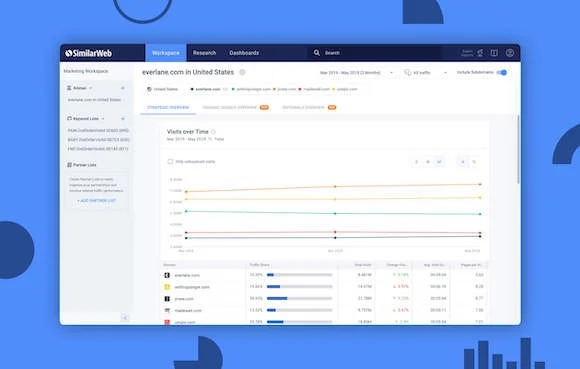Viewport: 580px width, 369px height.
Task: Open everlane.com in United States arena
Action: [x=94, y=100]
